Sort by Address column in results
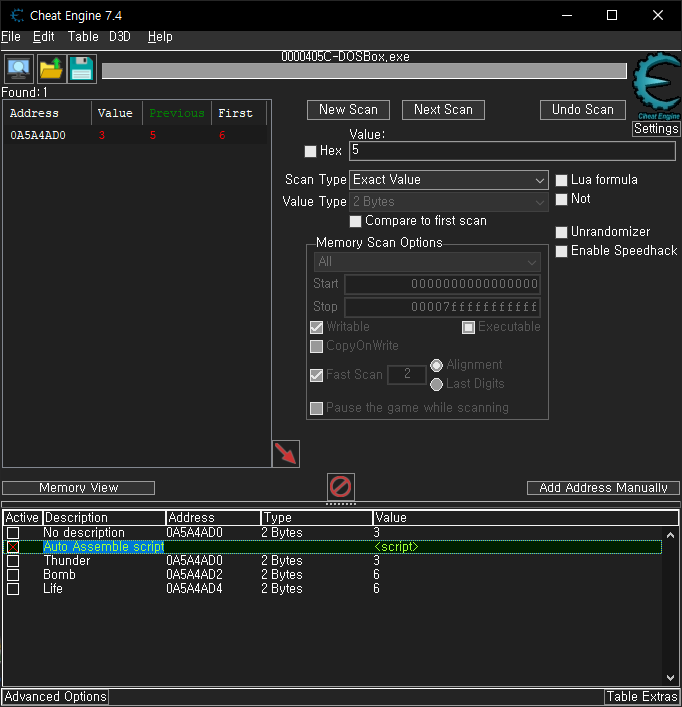This screenshot has width=682, height=707. point(47,113)
